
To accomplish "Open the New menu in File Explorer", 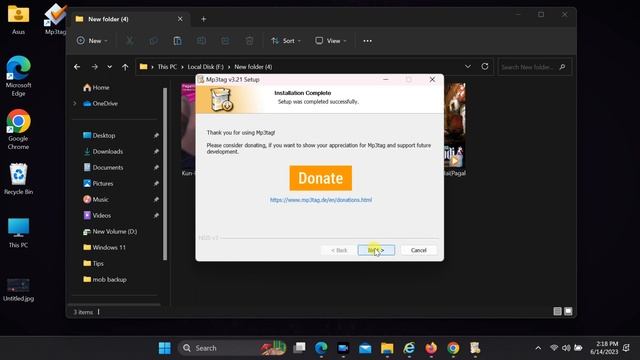I will tap(92, 41).
